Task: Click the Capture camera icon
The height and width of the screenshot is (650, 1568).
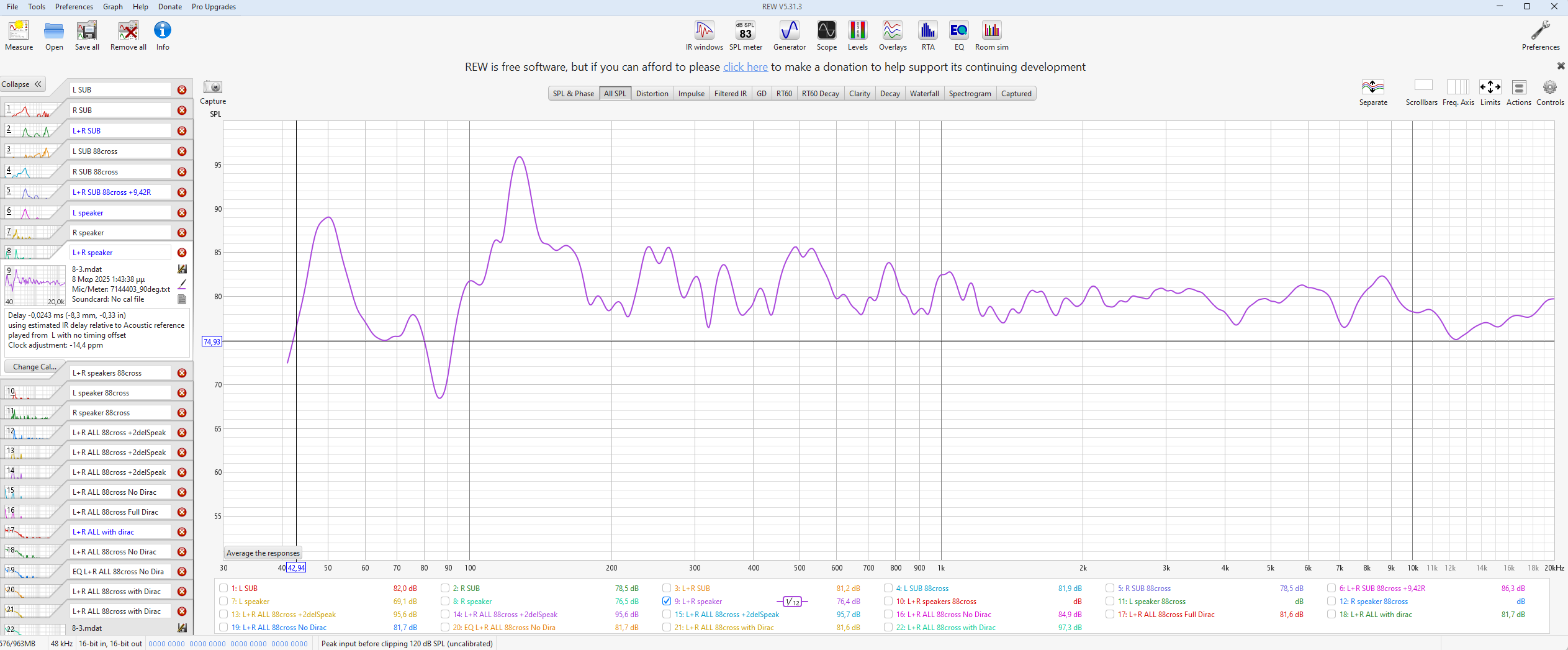Action: tap(212, 88)
